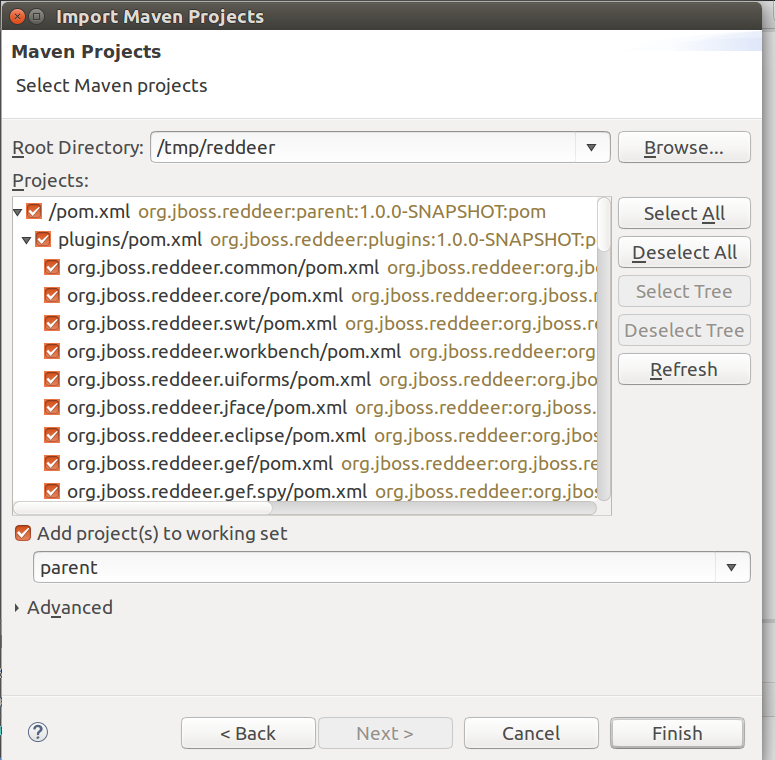Image resolution: width=775 pixels, height=760 pixels.
Task: Click the Refresh button
Action: coord(684,370)
